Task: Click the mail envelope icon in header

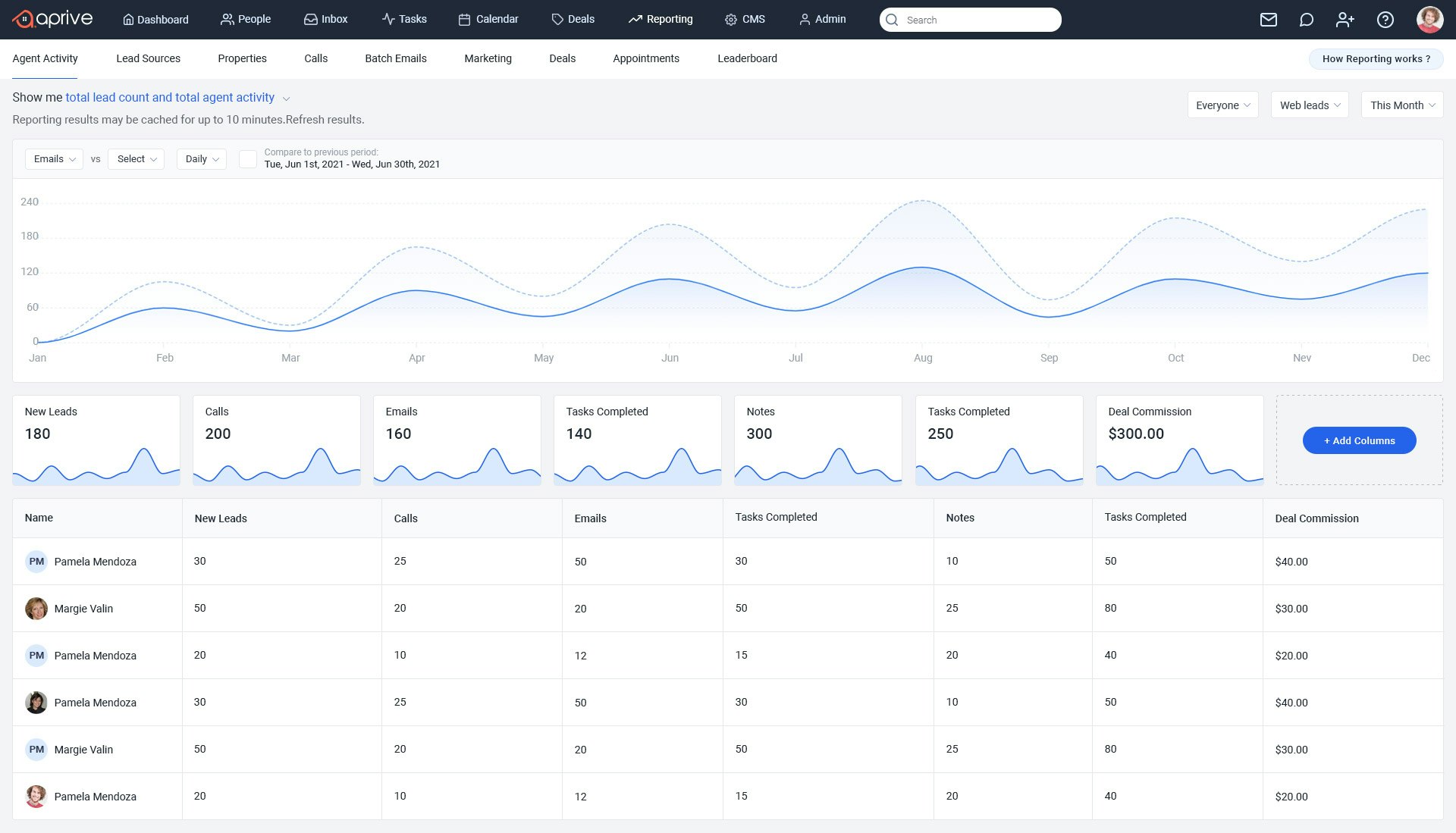Action: click(x=1269, y=20)
